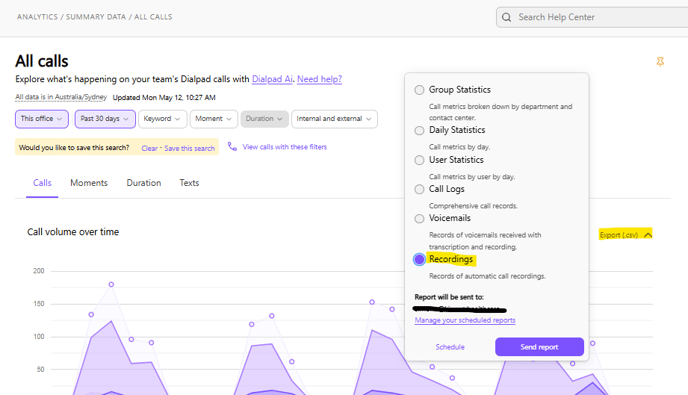Image resolution: width=688 pixels, height=395 pixels.
Task: Switch to the Texts tab
Action: (x=189, y=183)
